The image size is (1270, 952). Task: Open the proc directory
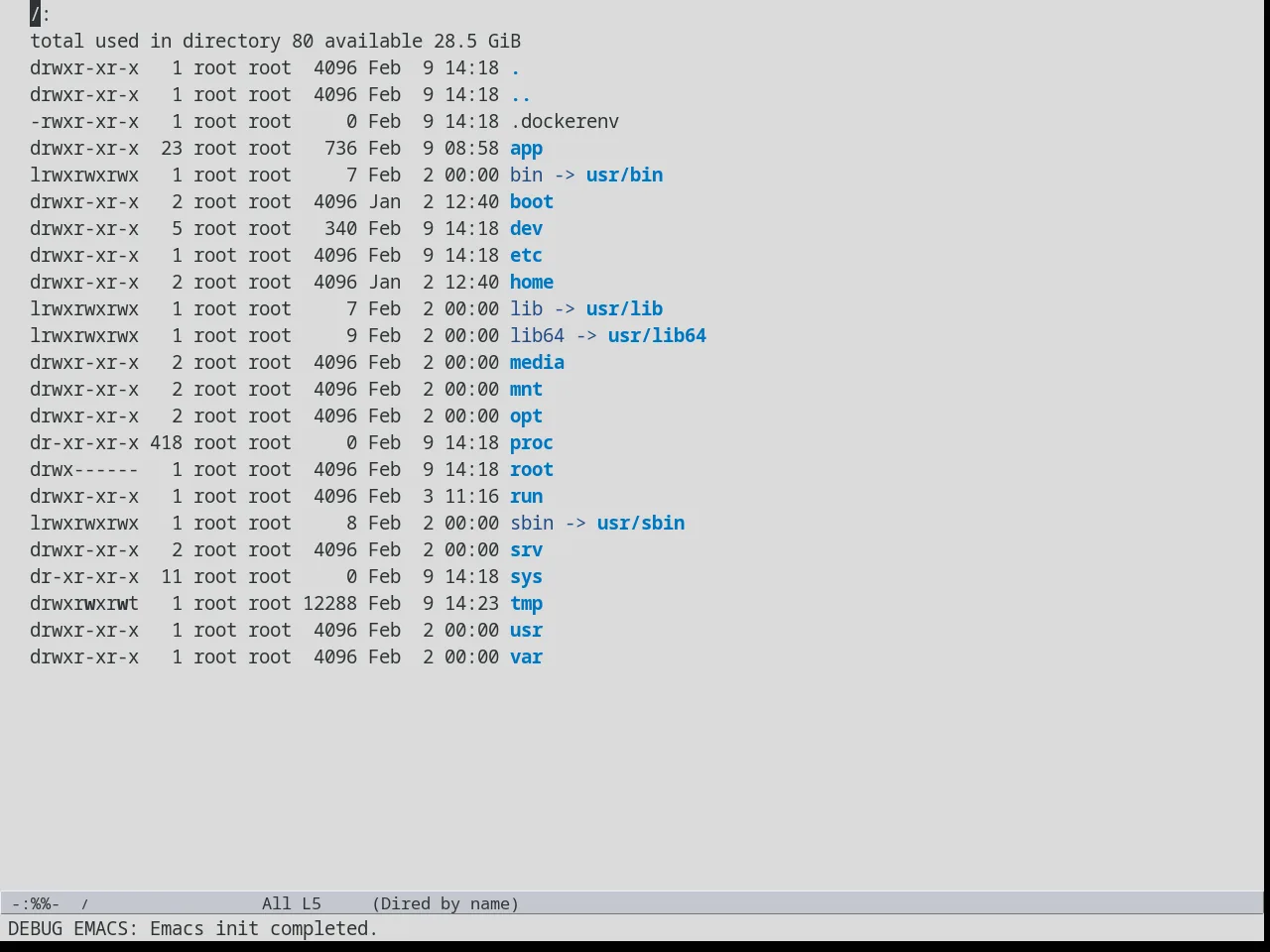pyautogui.click(x=532, y=442)
